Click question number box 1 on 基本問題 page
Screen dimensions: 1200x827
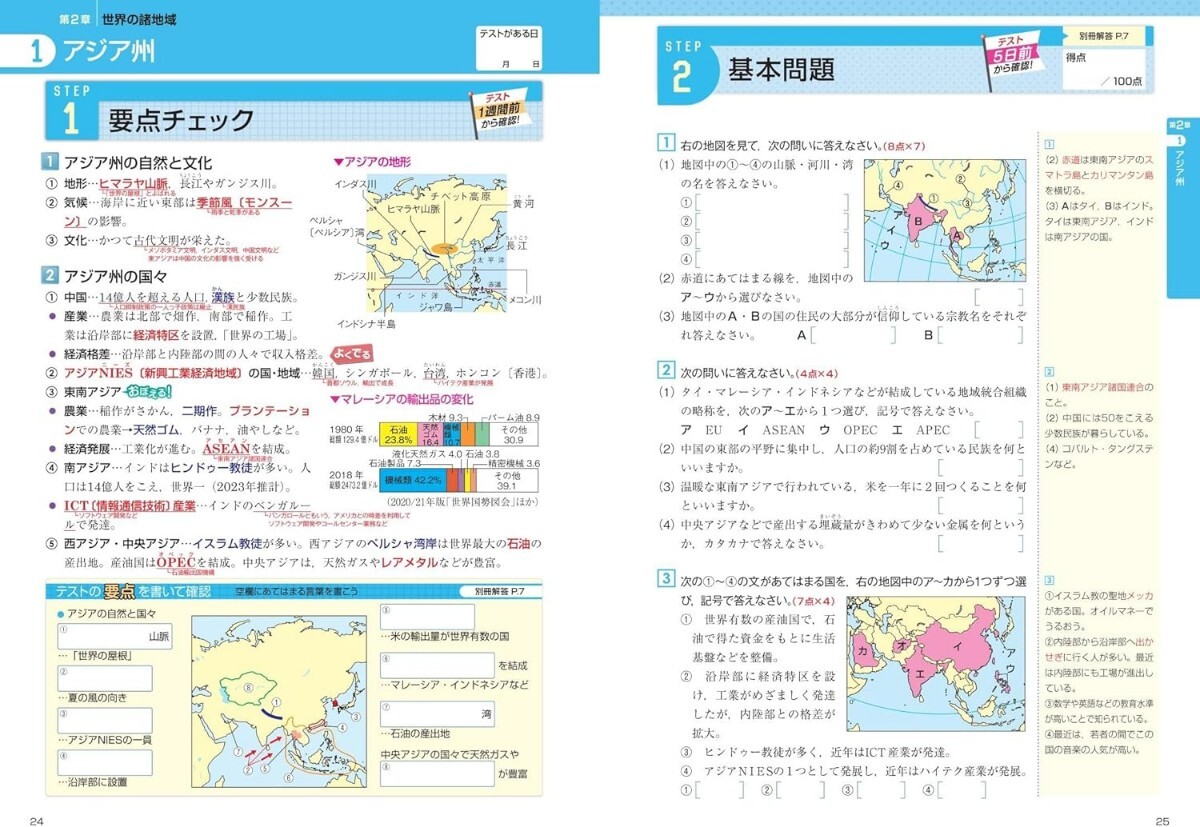[x=665, y=145]
